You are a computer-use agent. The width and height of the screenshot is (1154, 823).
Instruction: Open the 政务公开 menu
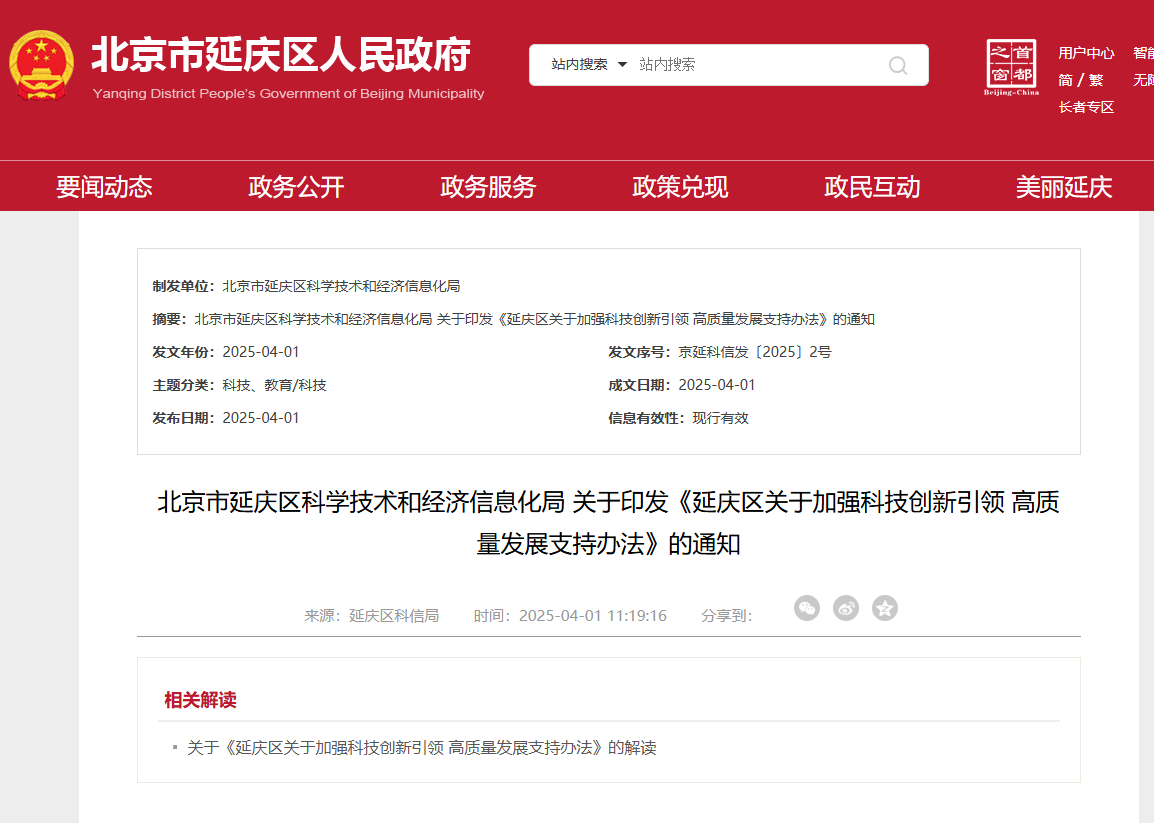coord(294,186)
